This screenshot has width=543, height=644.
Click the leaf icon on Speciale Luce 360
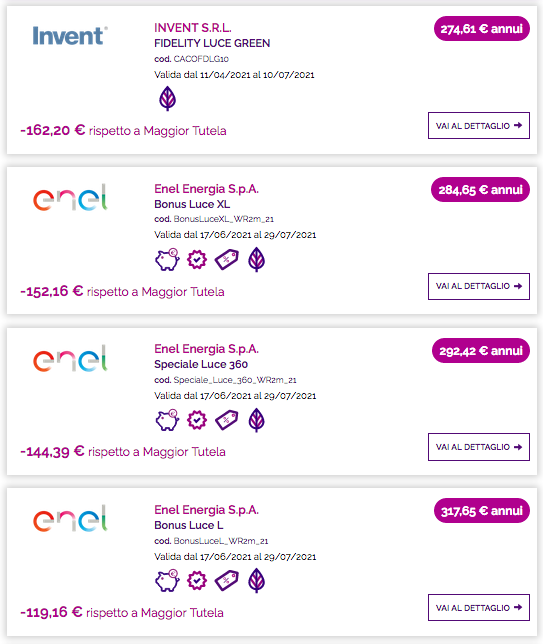[257, 420]
